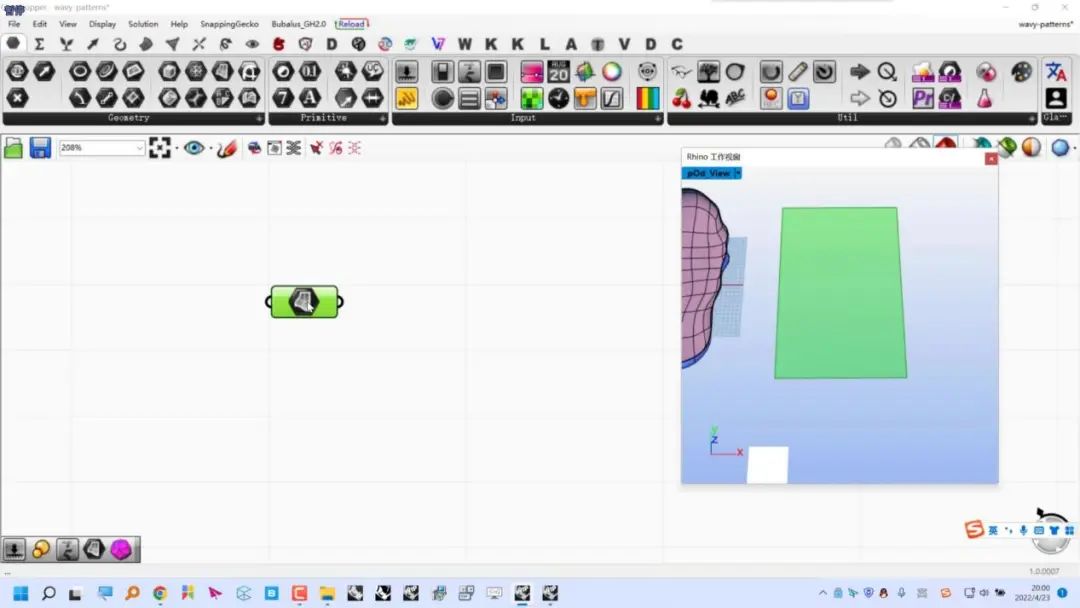Open the zoom percentage dropdown showing 208%
Viewport: 1080px width, 608px height.
pos(101,147)
